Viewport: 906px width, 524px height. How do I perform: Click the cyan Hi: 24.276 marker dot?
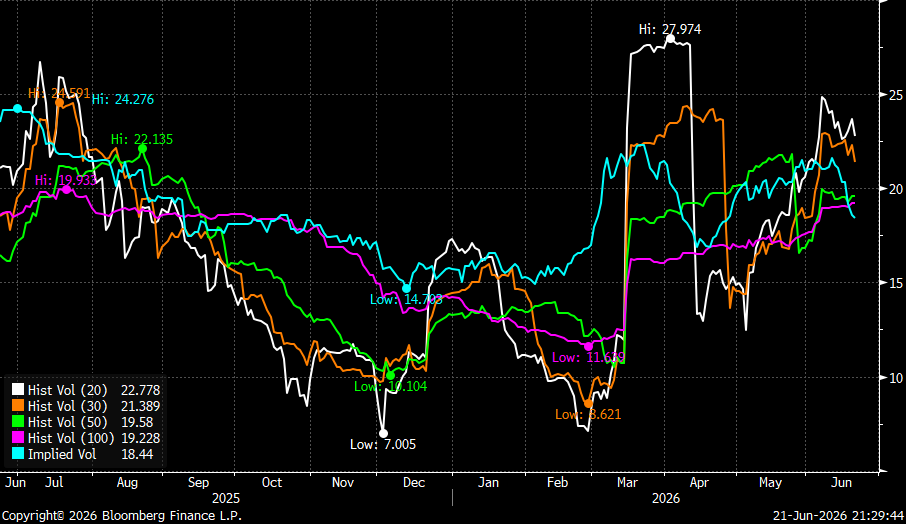click(17, 109)
